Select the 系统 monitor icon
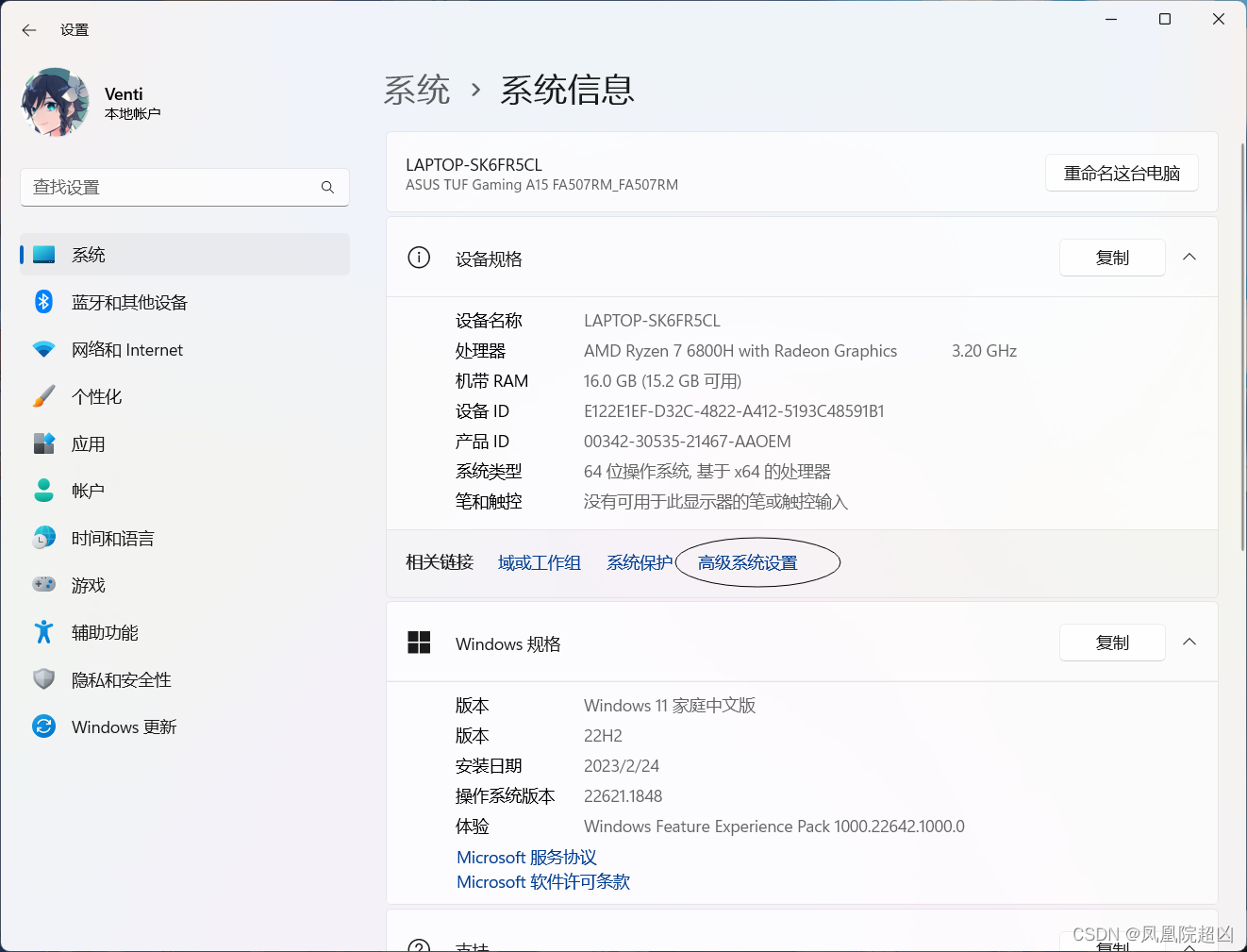The width and height of the screenshot is (1247, 952). tap(44, 255)
